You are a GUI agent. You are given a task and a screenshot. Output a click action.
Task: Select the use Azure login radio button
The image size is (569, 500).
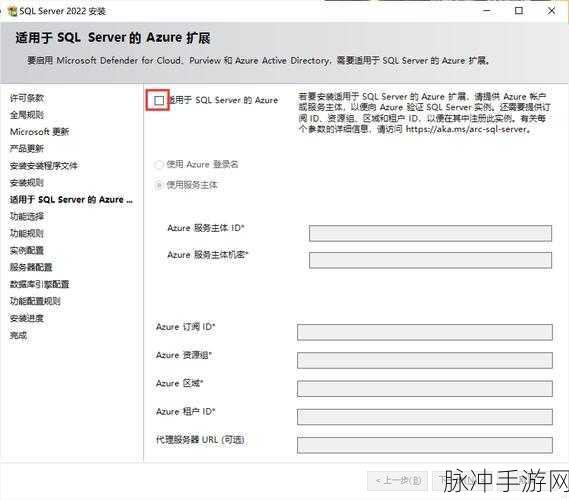pyautogui.click(x=158, y=165)
